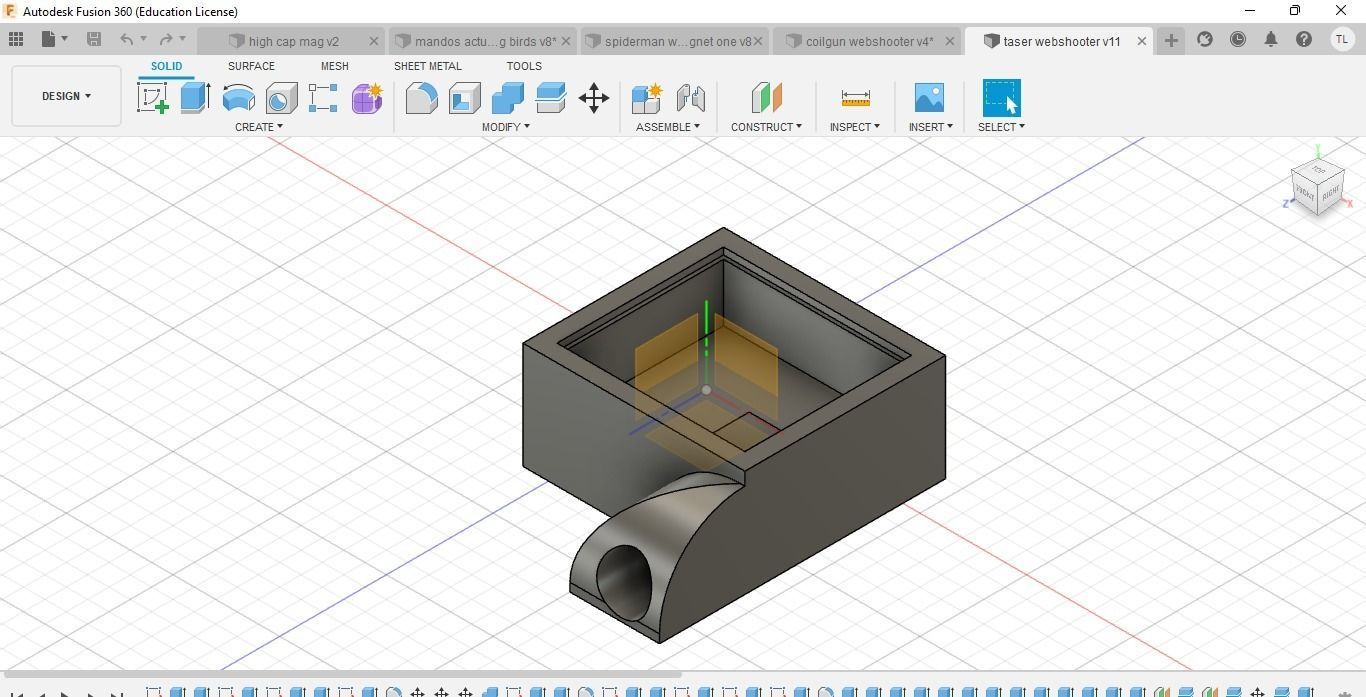Expand the MODIFY dropdown

(x=506, y=127)
